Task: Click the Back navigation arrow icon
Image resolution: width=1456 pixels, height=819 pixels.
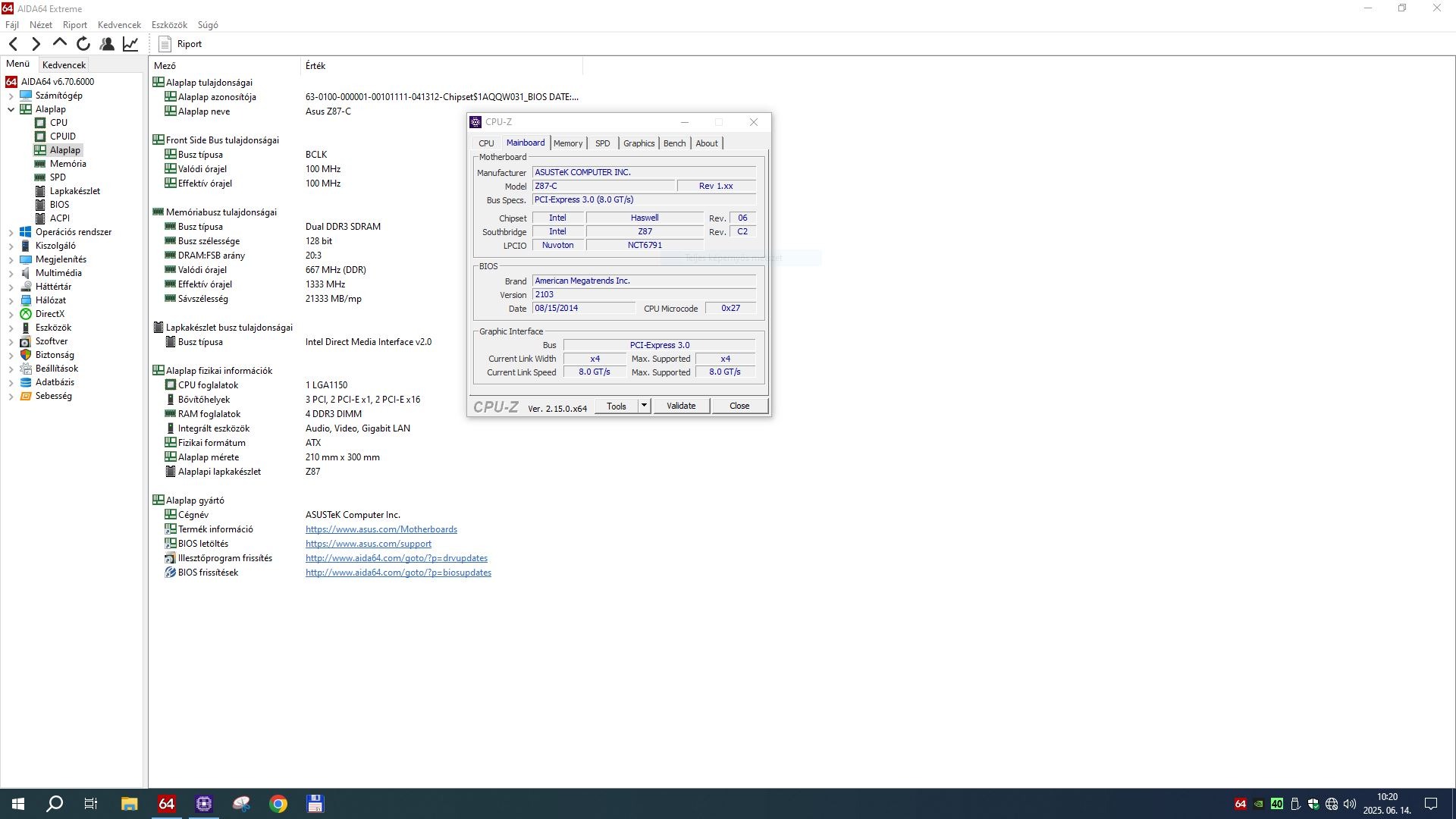Action: tap(13, 44)
